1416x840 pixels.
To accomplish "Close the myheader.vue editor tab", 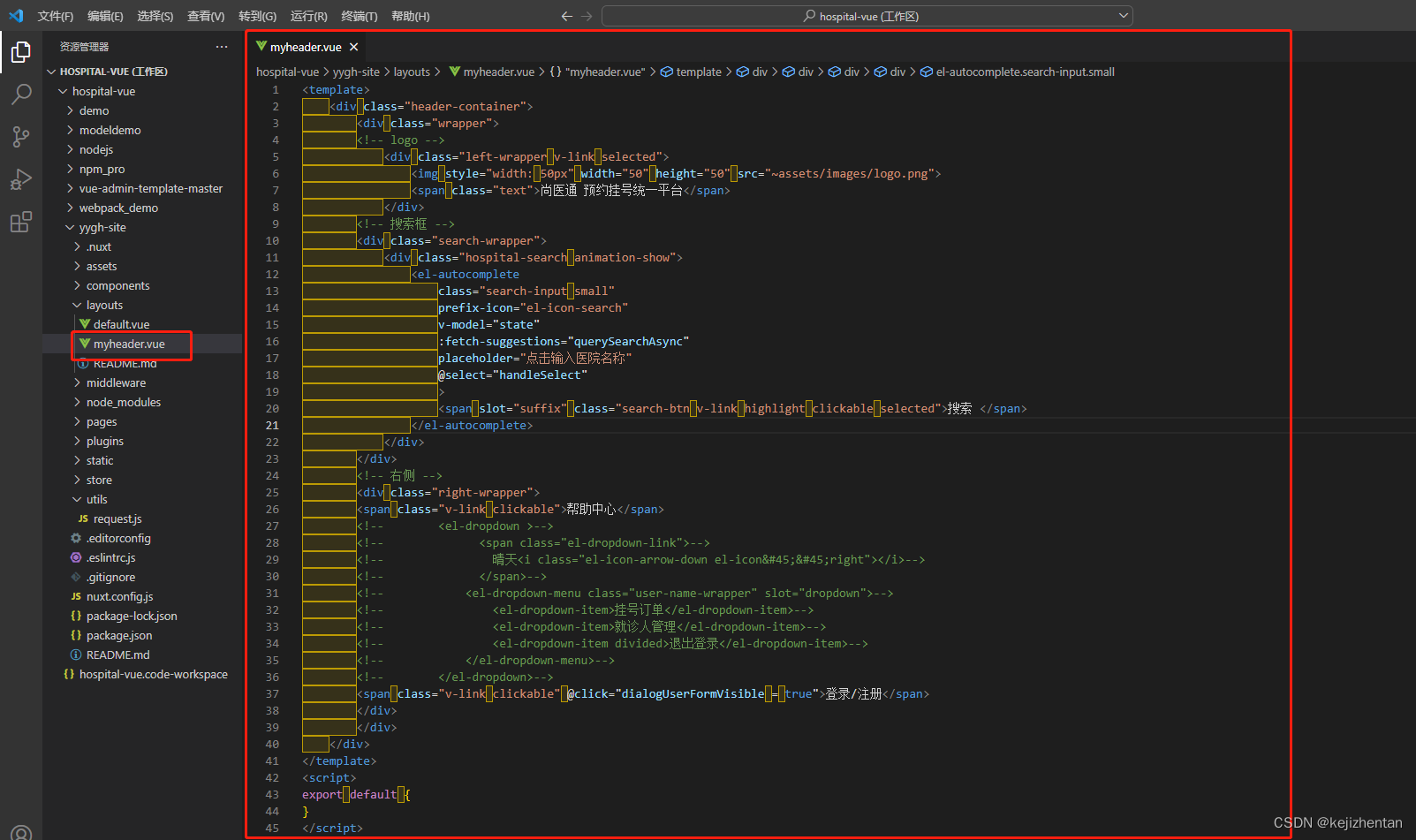I will [x=353, y=47].
